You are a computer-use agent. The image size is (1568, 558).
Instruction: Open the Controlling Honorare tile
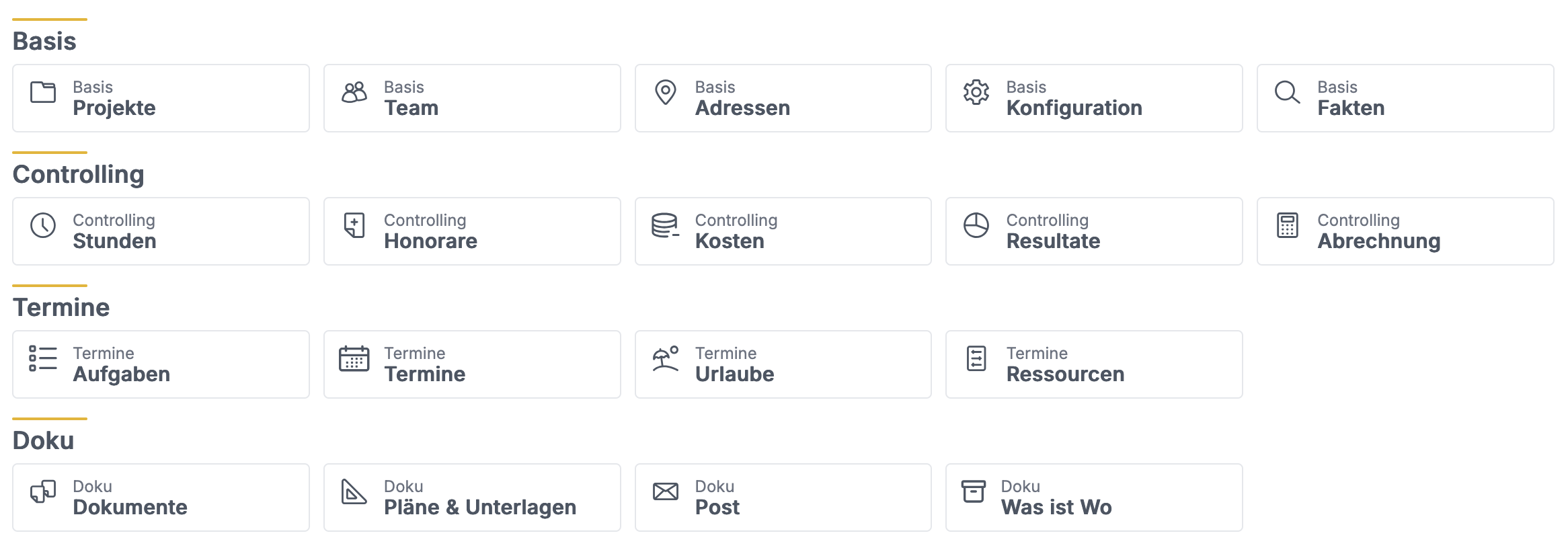[x=472, y=231]
